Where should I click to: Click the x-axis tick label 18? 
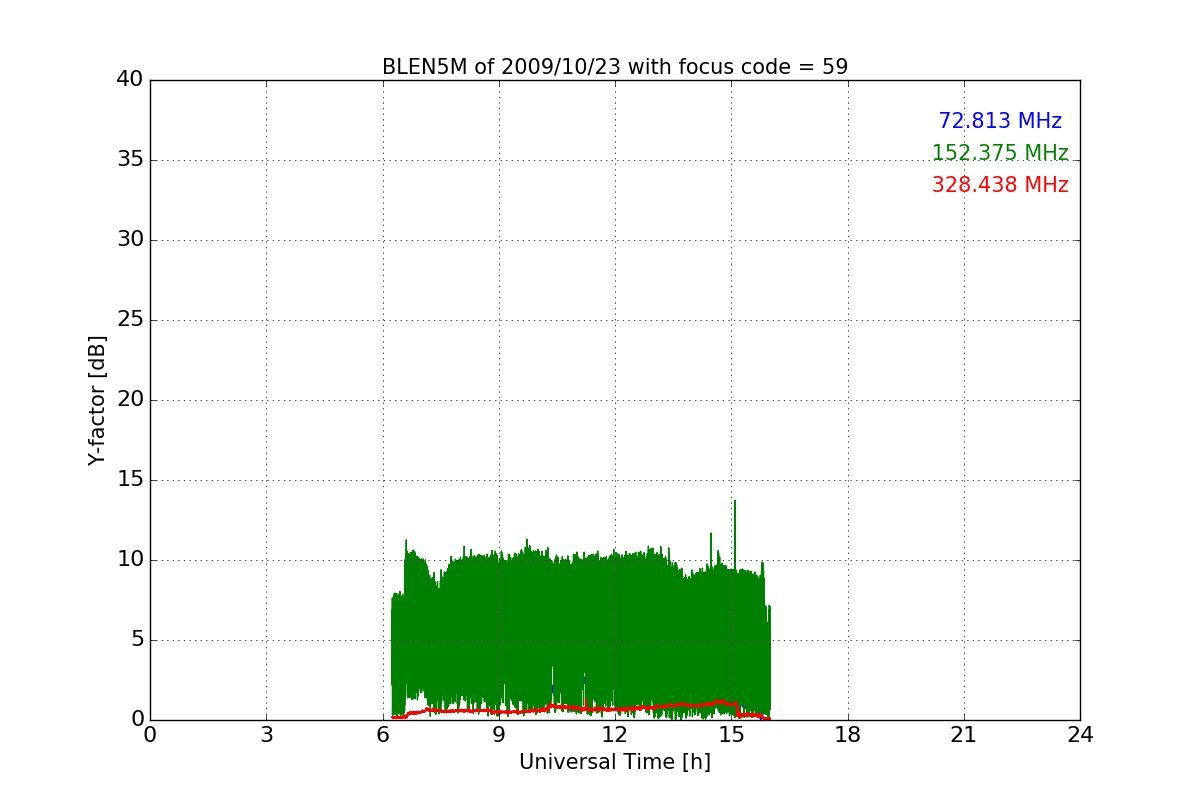[x=848, y=735]
